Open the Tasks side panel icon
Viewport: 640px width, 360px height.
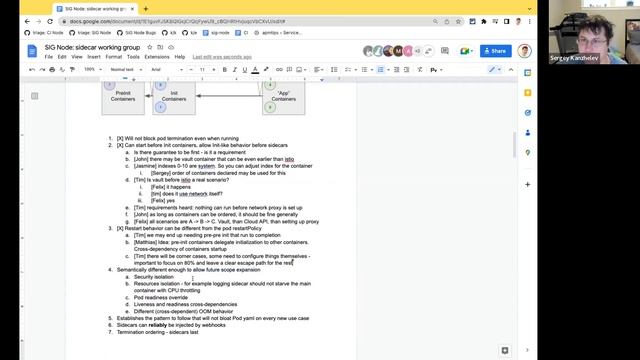coord(527,113)
